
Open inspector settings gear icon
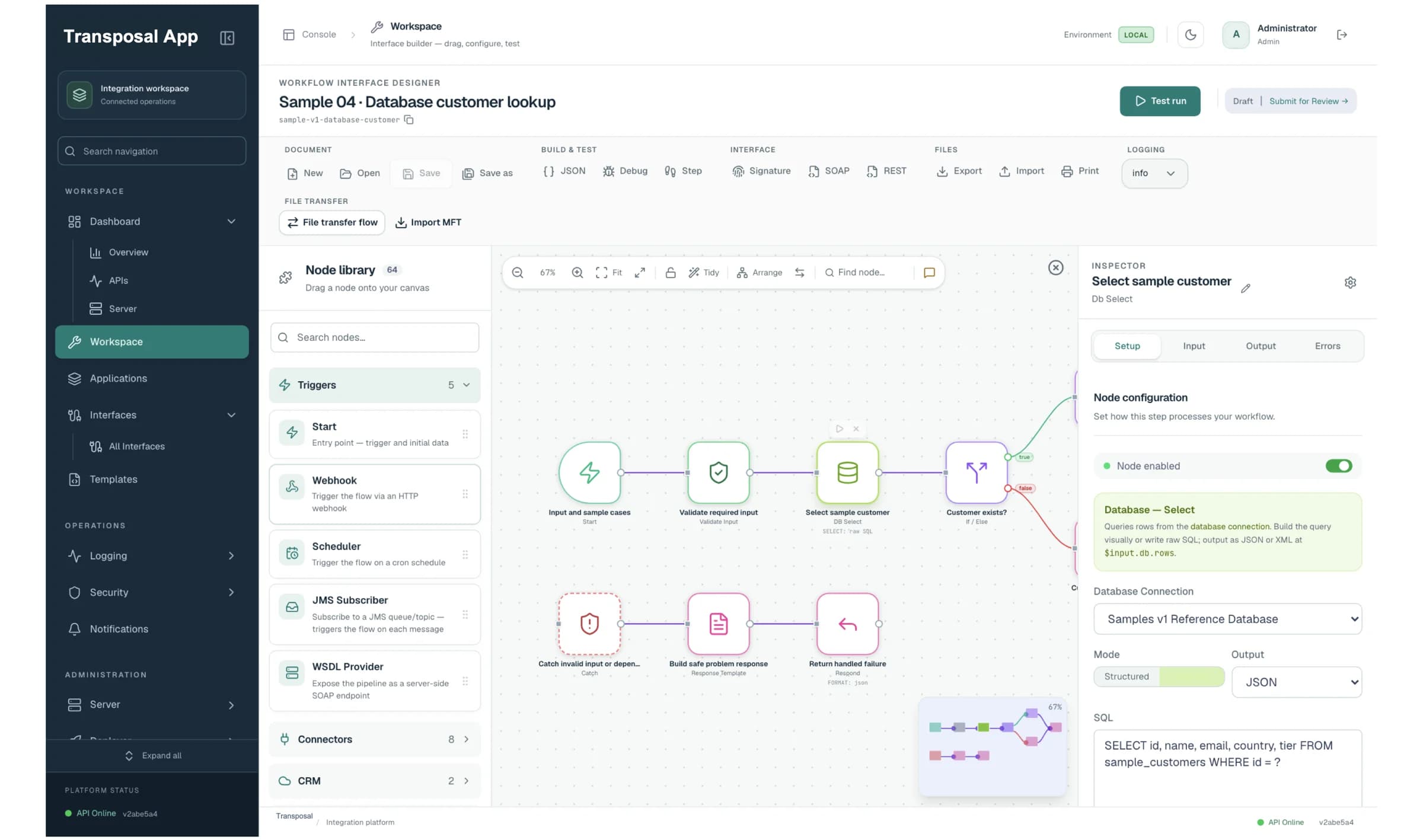point(1350,282)
